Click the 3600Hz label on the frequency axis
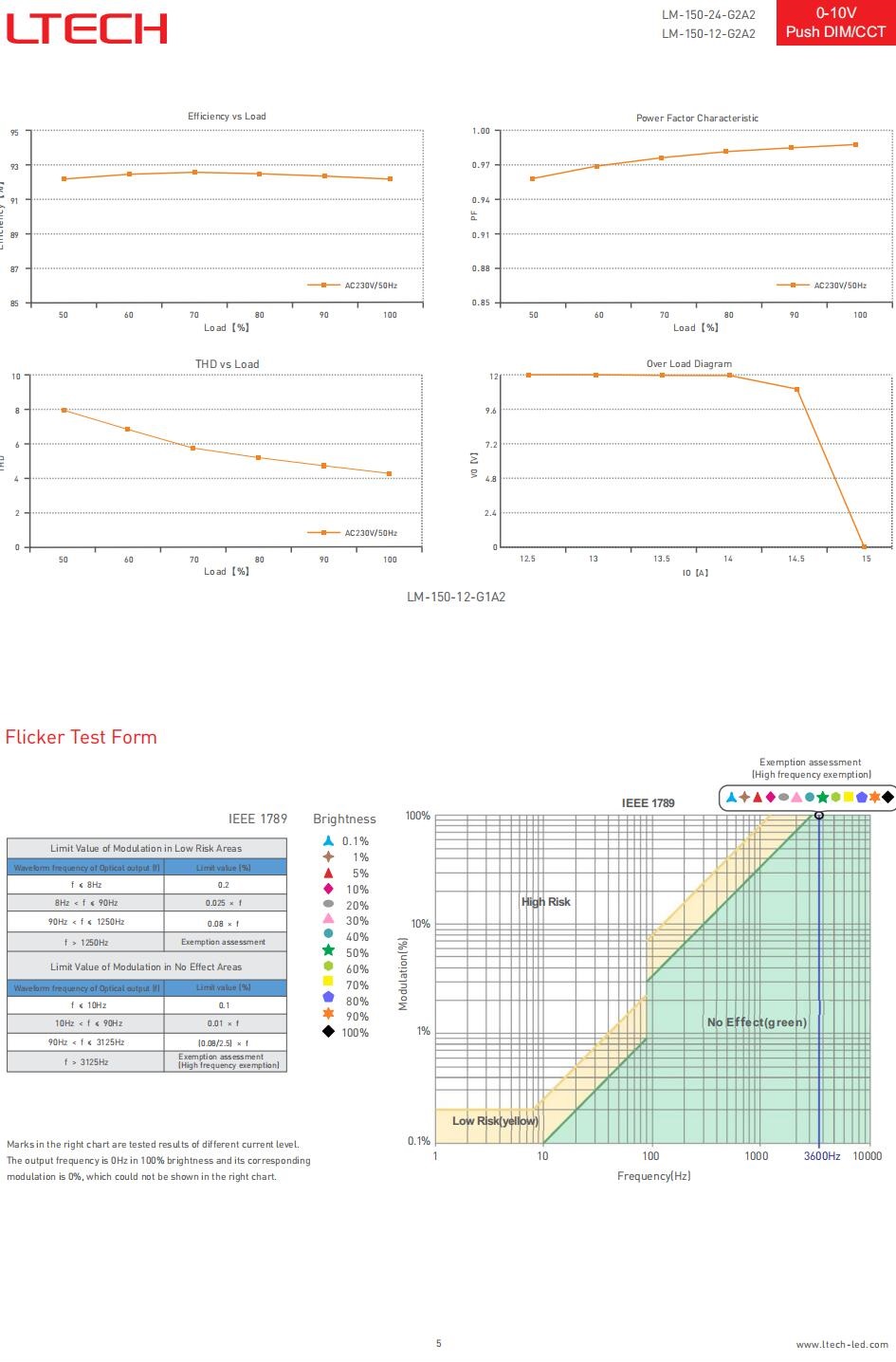 coord(822,1156)
